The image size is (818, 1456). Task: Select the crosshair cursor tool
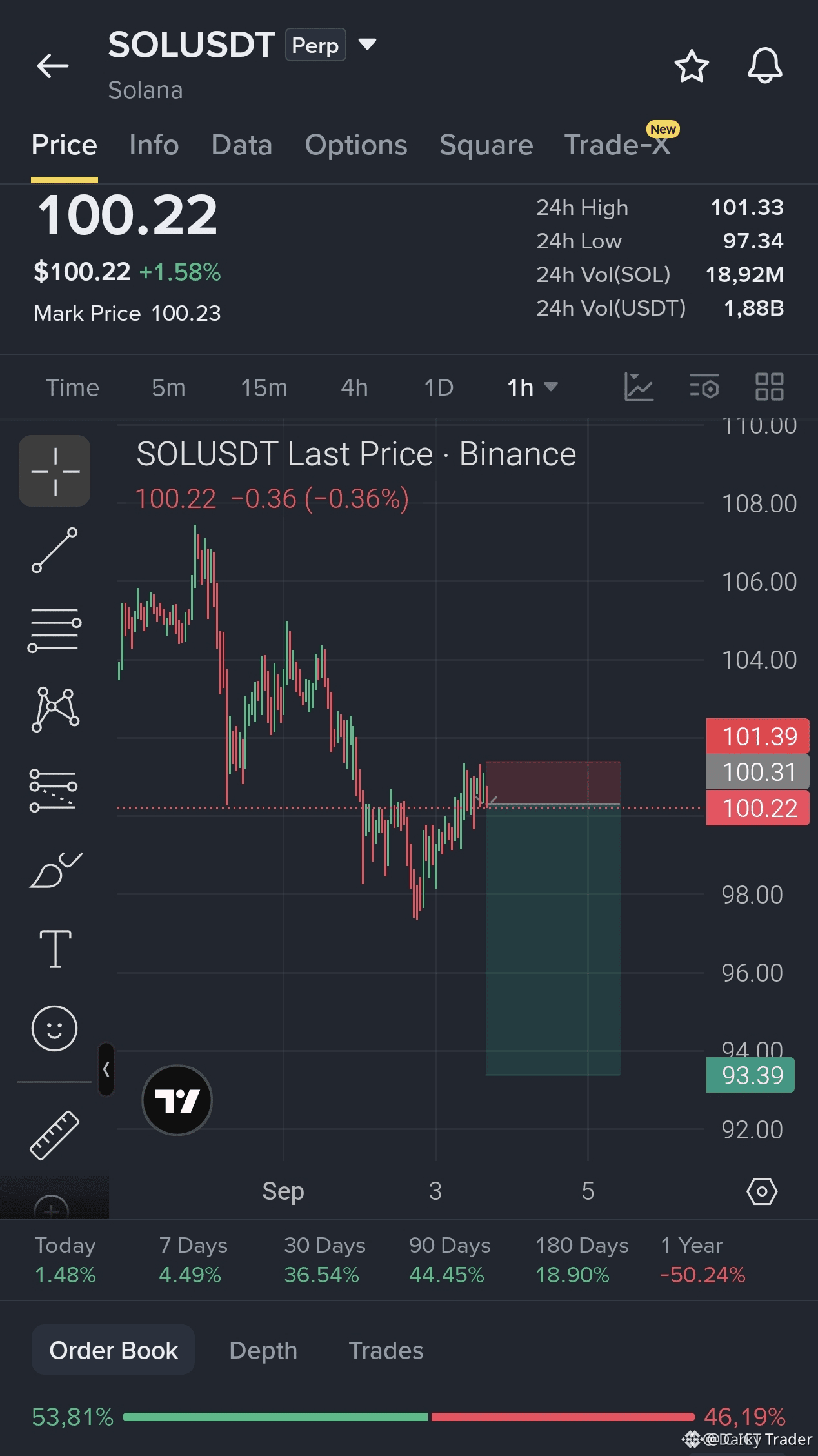tap(55, 471)
